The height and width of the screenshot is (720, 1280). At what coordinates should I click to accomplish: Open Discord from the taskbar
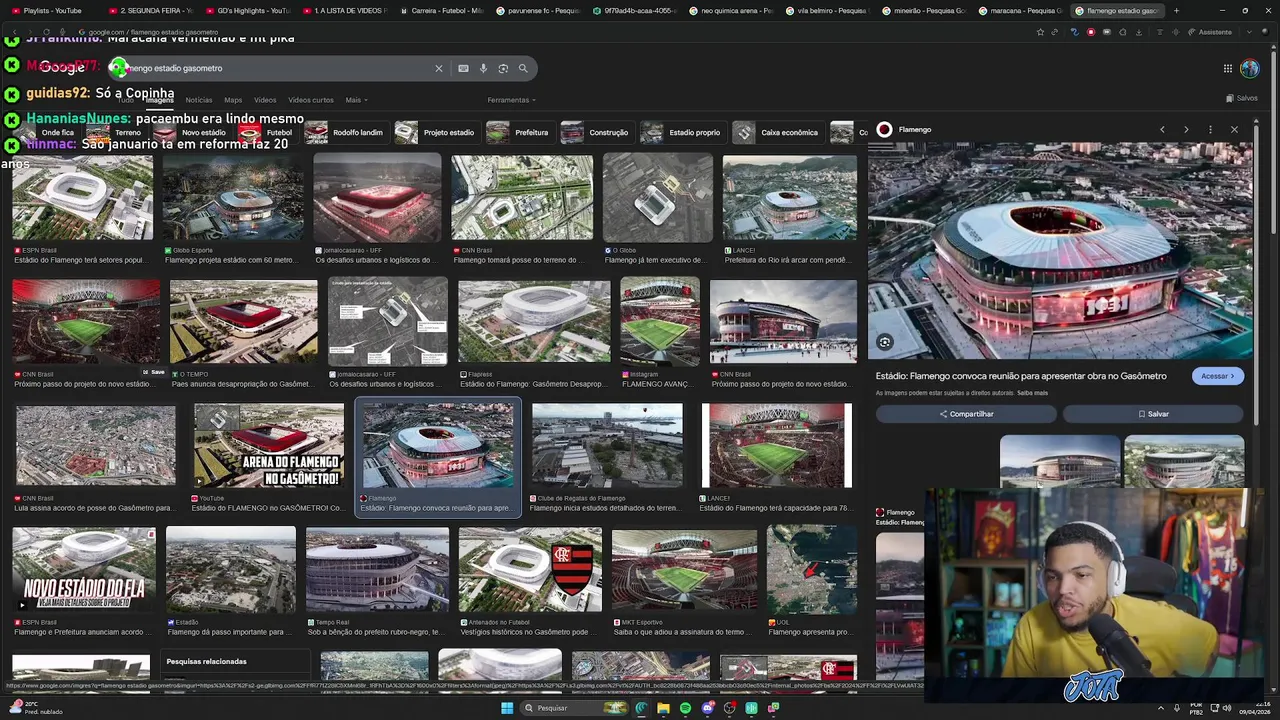[x=707, y=708]
